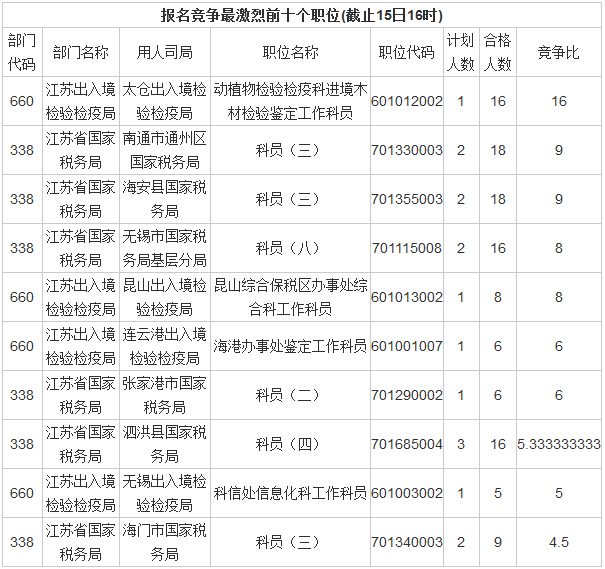The height and width of the screenshot is (569, 605).
Task: Click position code 701115008
Action: click(x=407, y=248)
